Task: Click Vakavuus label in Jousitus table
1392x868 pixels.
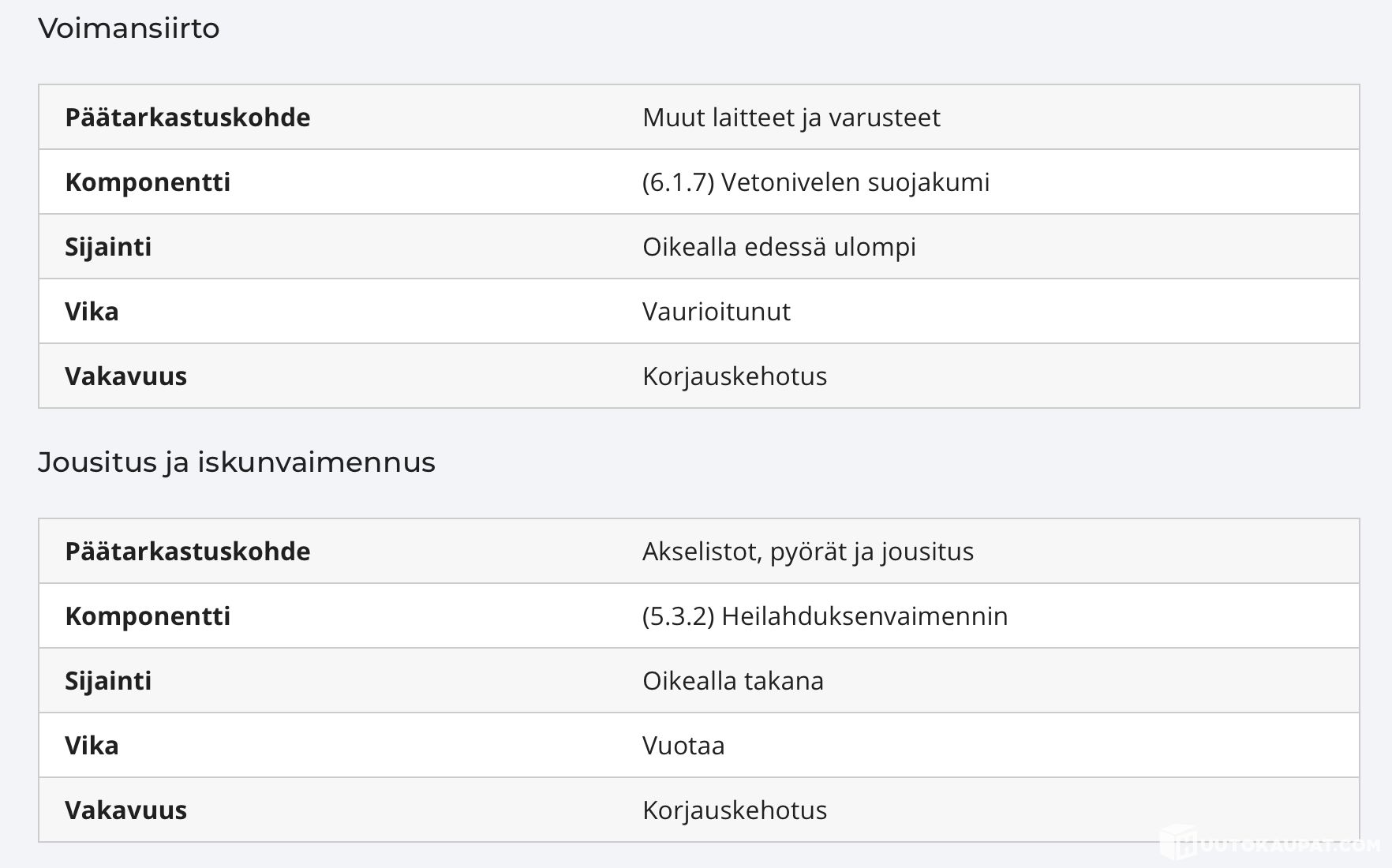Action: 126,810
